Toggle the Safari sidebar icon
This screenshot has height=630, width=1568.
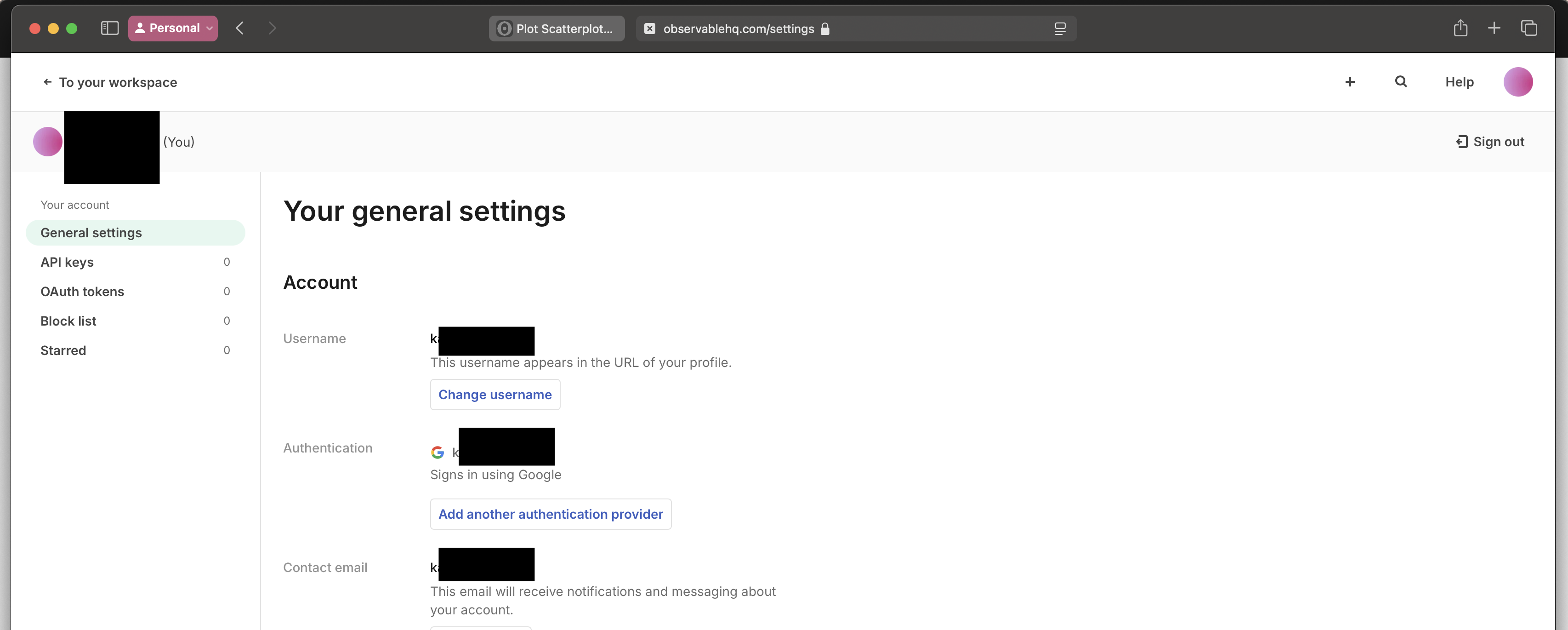pyautogui.click(x=109, y=28)
